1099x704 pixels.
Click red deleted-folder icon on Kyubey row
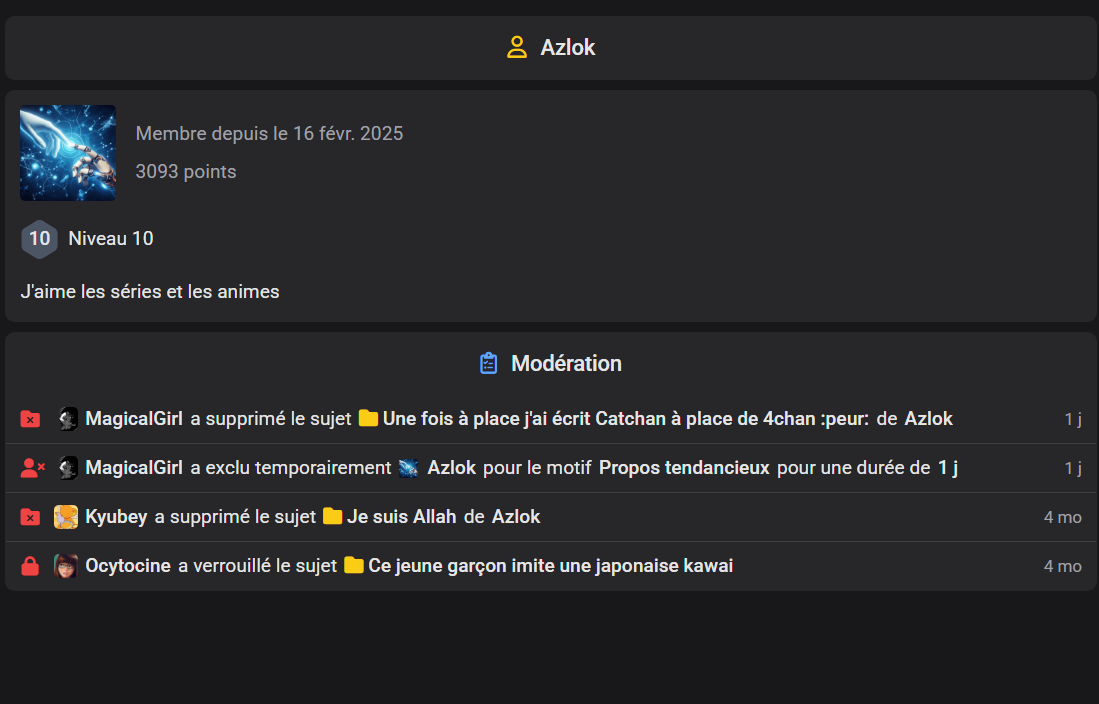30,517
